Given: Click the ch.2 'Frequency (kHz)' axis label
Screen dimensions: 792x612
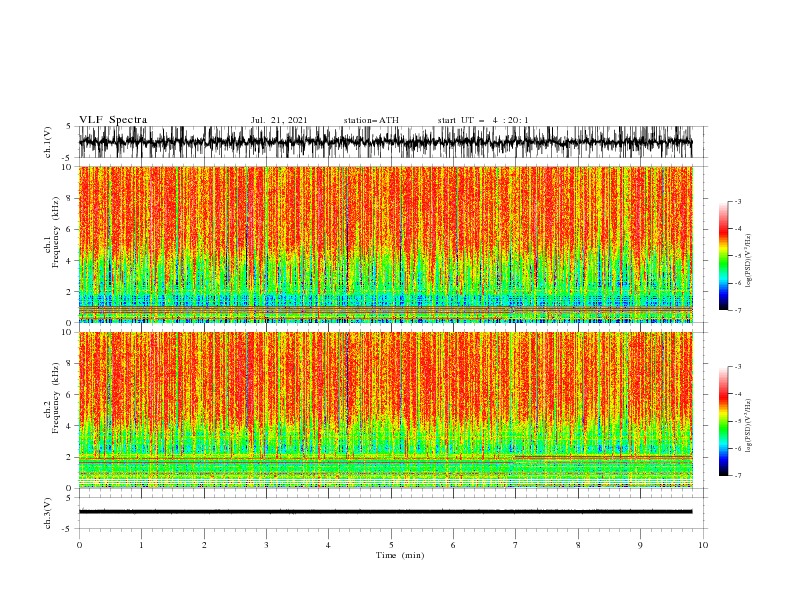Looking at the screenshot, I should pyautogui.click(x=56, y=398).
